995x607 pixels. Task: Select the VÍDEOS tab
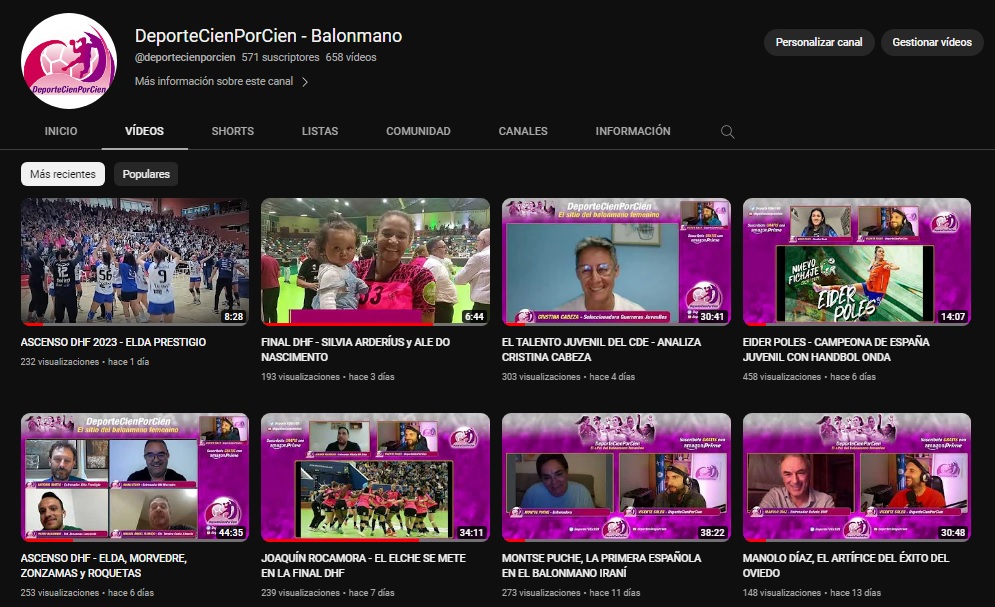click(144, 131)
